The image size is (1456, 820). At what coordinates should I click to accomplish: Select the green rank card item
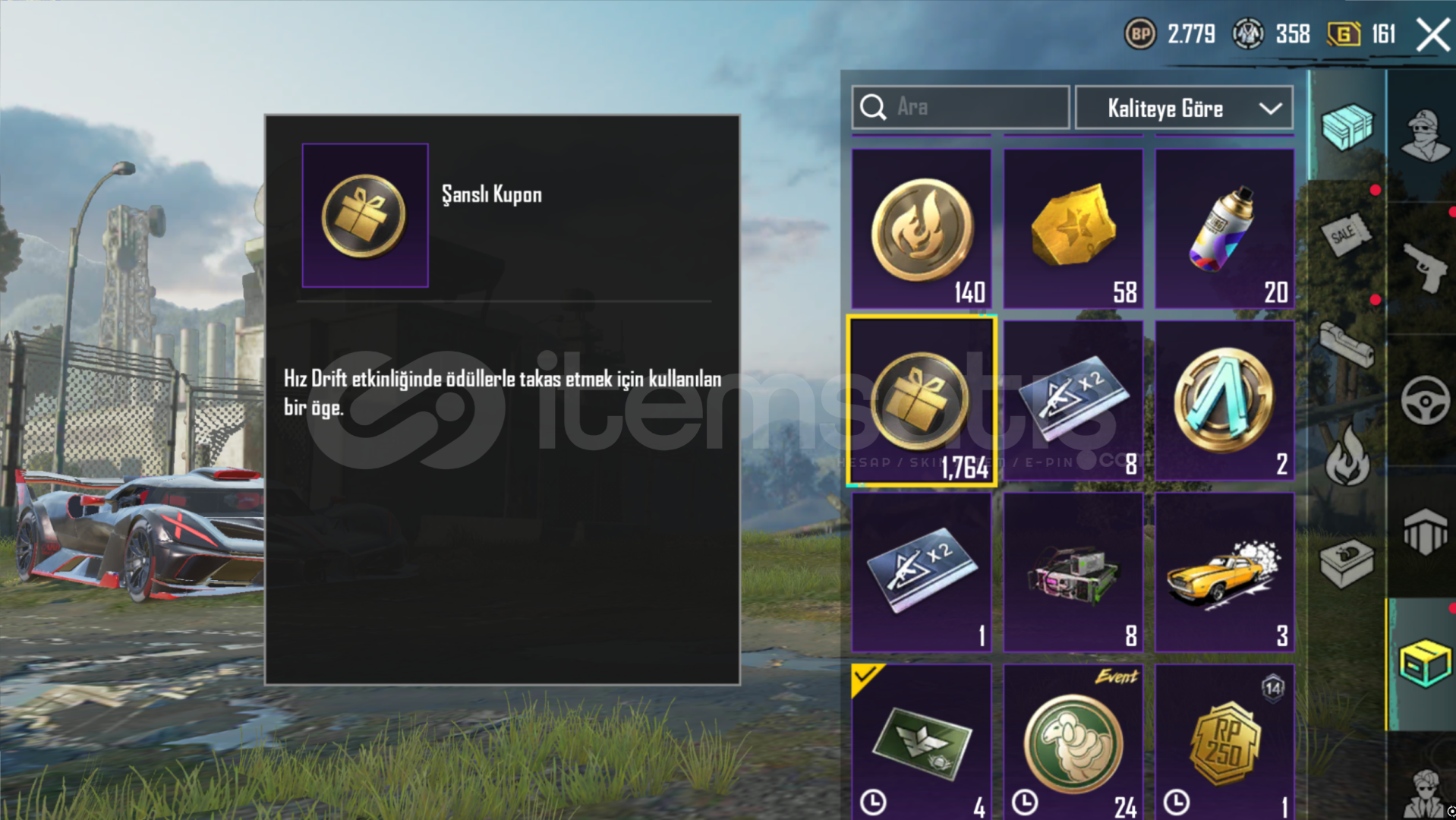tap(922, 742)
